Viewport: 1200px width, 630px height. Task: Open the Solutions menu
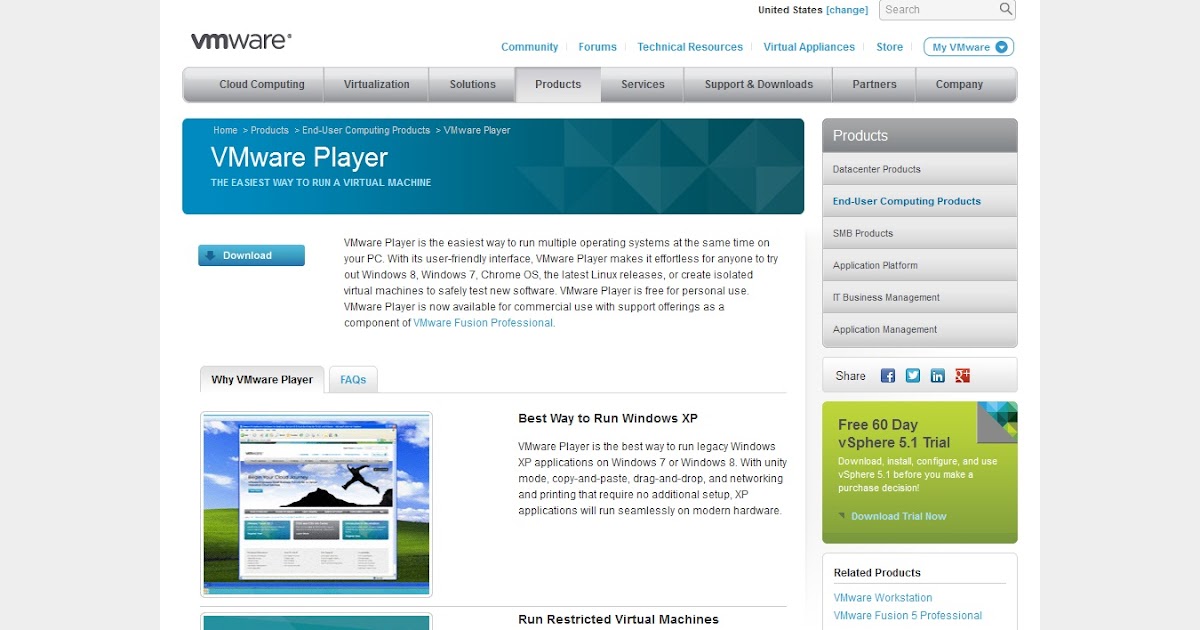(x=472, y=85)
